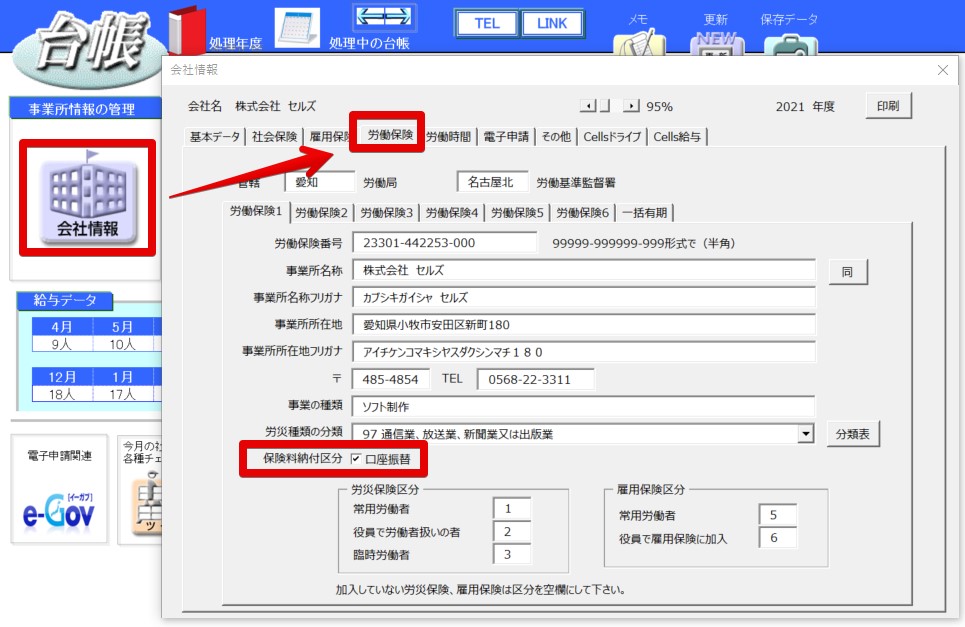Click 雇用保険区分 常用労働者 field
This screenshot has height=627, width=965.
(779, 515)
